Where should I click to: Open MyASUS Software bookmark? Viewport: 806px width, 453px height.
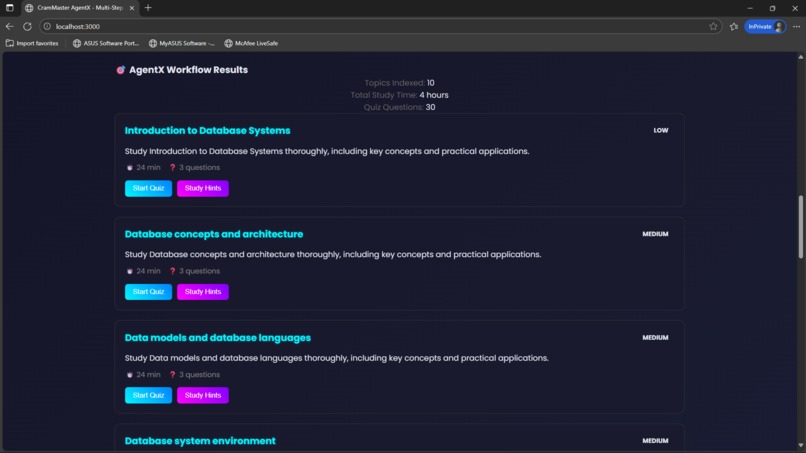coord(182,43)
